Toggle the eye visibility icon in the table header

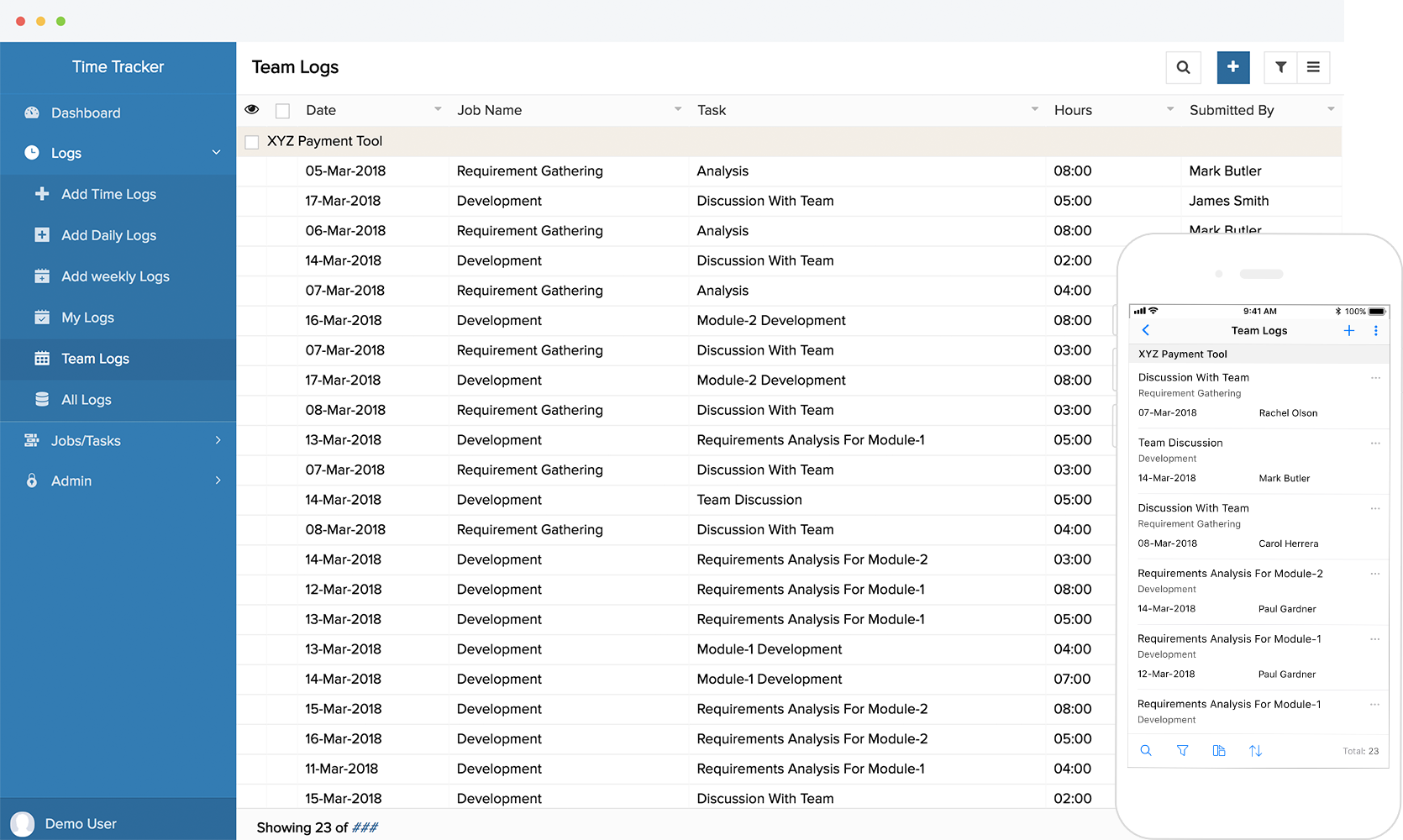(x=252, y=110)
